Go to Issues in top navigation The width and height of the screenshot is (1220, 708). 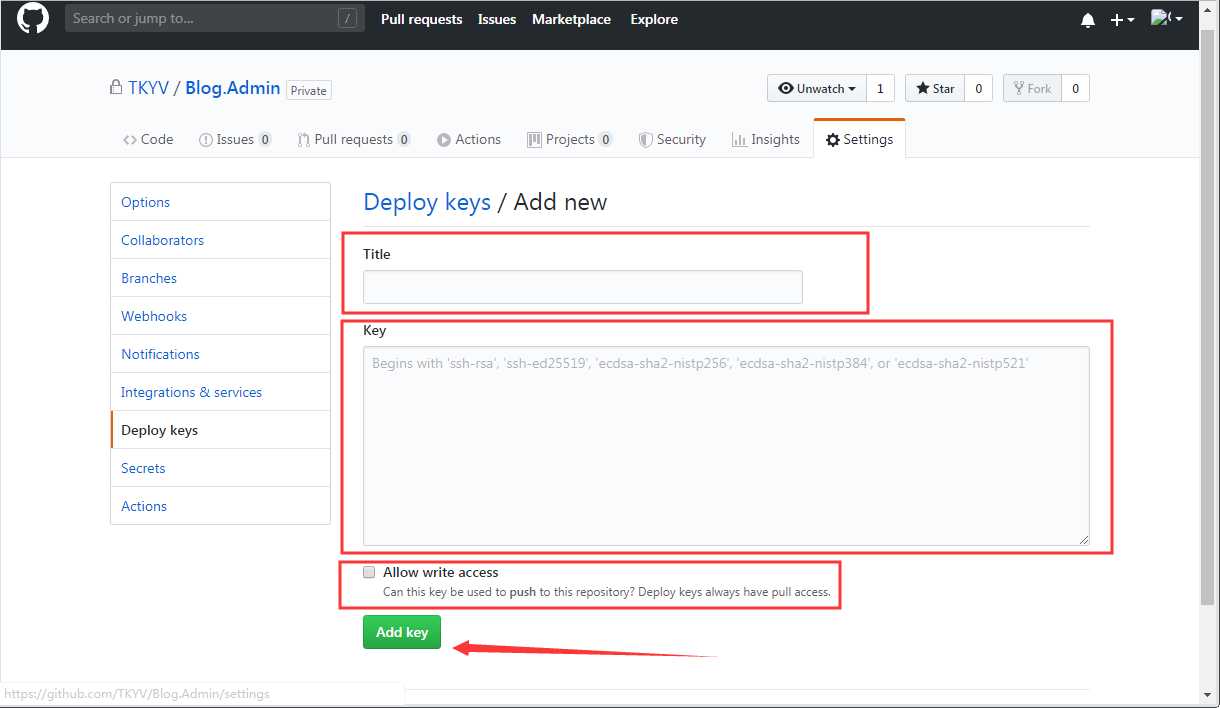[x=497, y=19]
